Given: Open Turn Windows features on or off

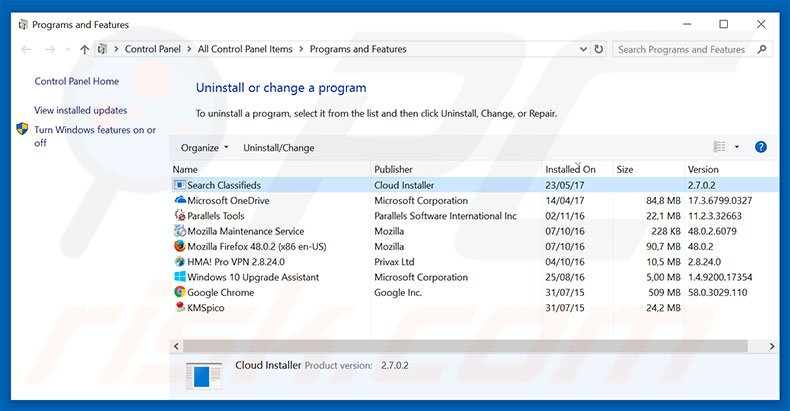Looking at the screenshot, I should [x=95, y=136].
